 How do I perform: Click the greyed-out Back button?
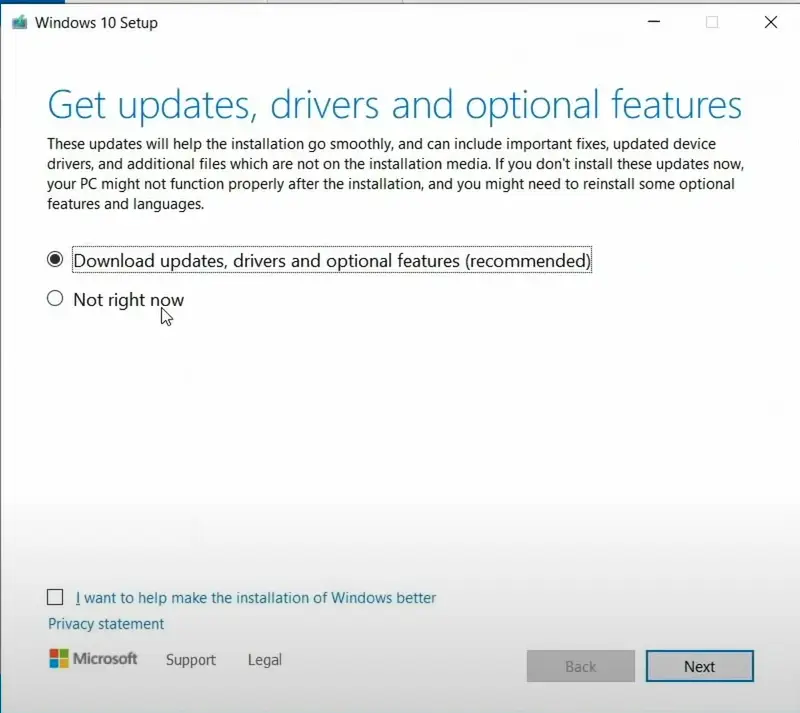point(581,666)
